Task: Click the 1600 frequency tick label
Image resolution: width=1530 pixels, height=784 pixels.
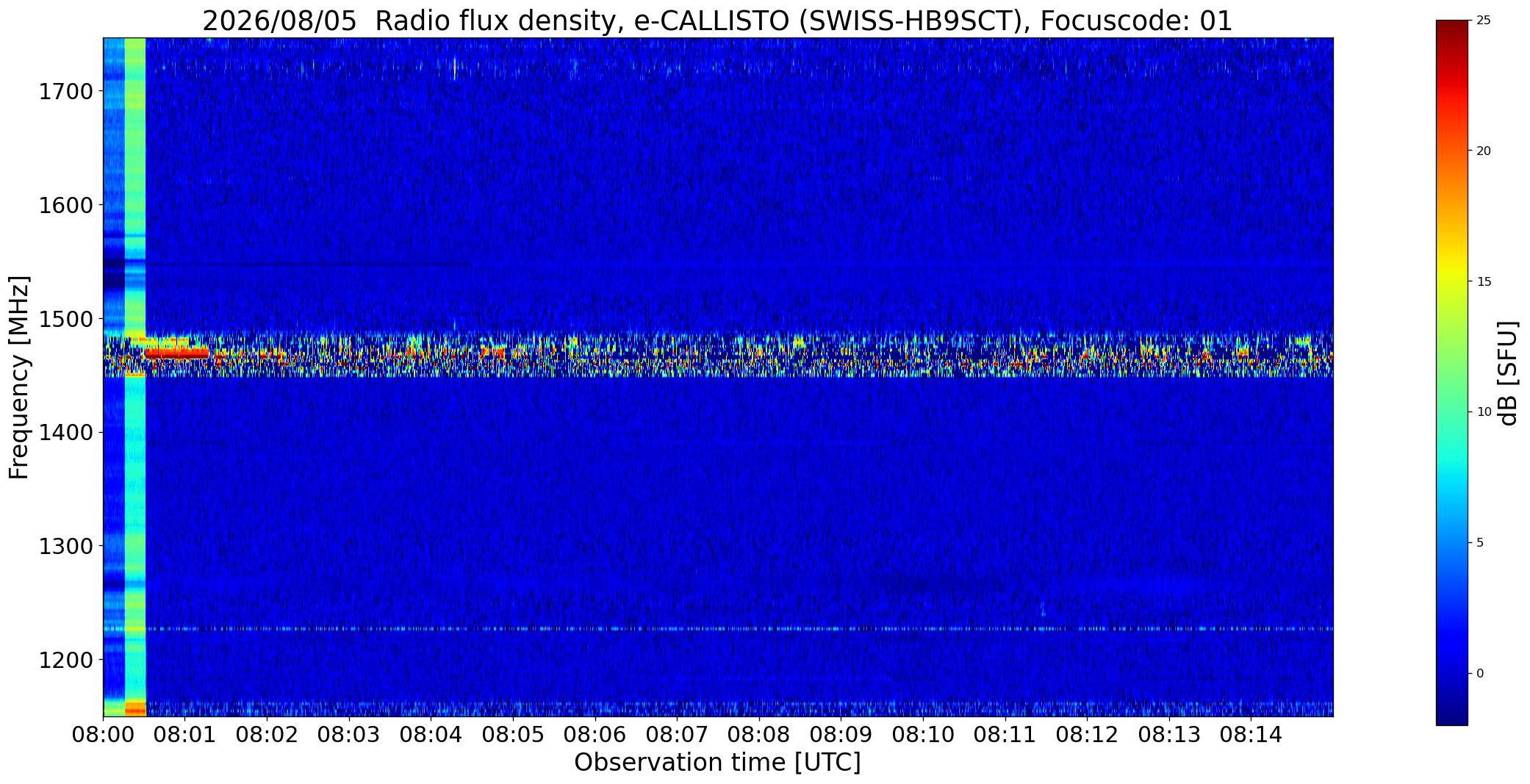Action: pos(65,205)
